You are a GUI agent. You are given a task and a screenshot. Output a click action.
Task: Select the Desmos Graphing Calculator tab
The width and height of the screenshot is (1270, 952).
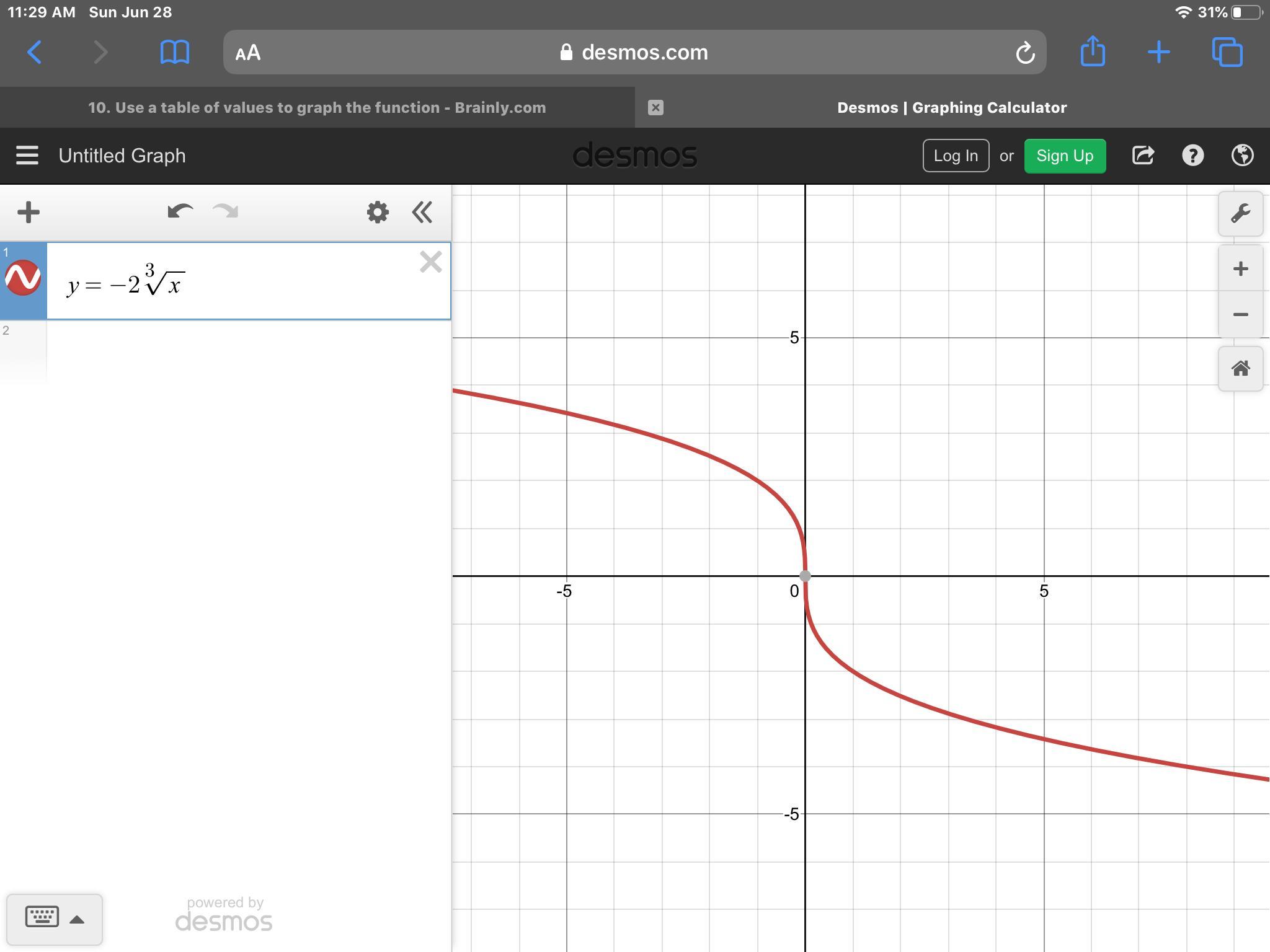pyautogui.click(x=951, y=108)
